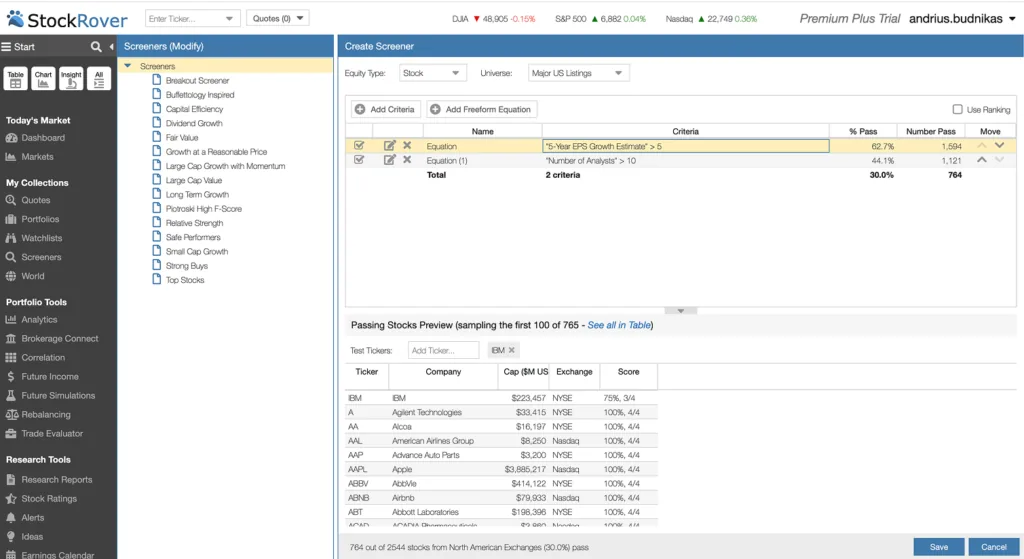Open the Table view icon
Image resolution: width=1024 pixels, height=559 pixels.
[x=15, y=80]
